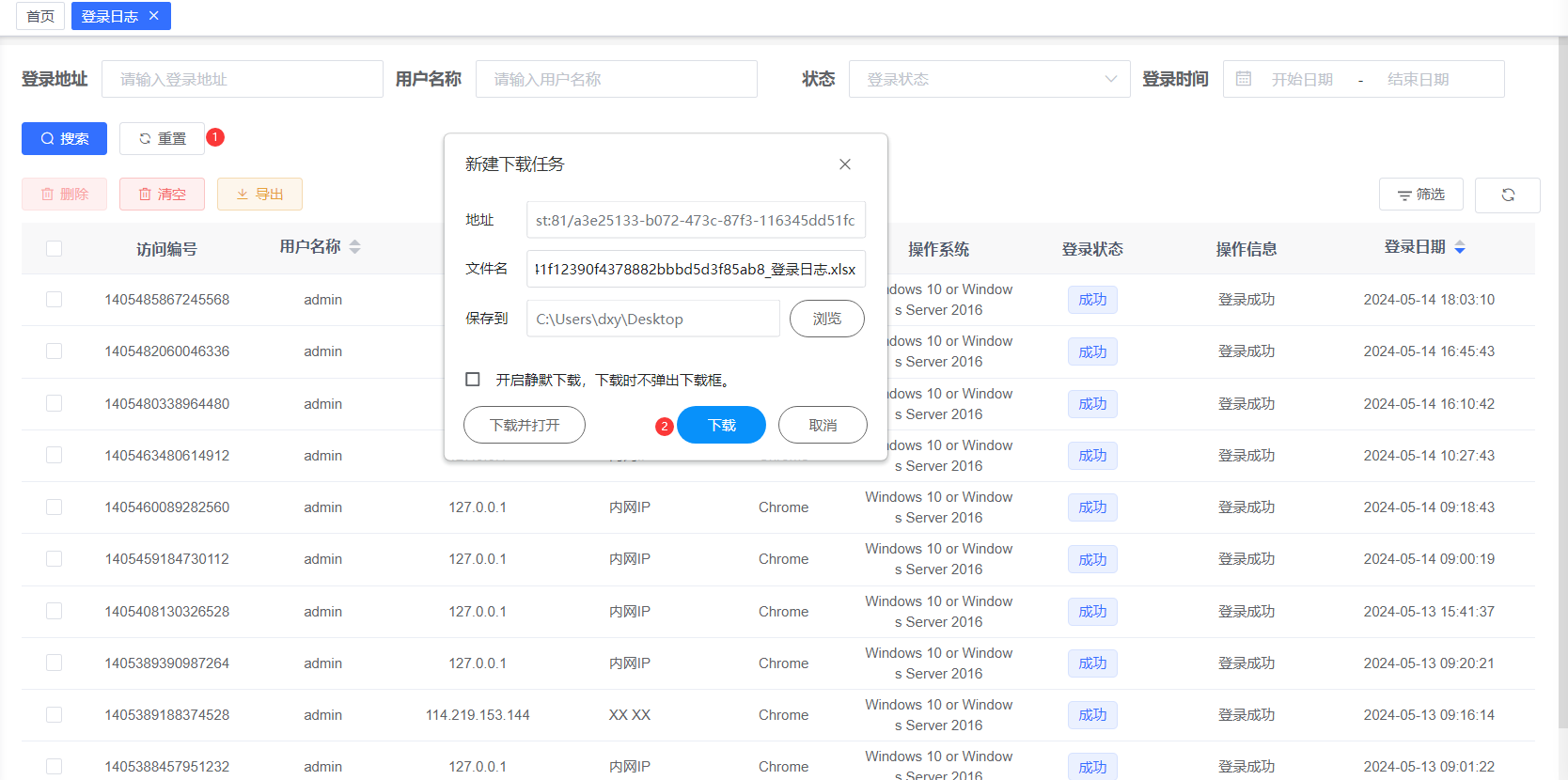The image size is (1568, 780).
Task: Close the 登录日志 tab with its X icon
Action: [154, 16]
